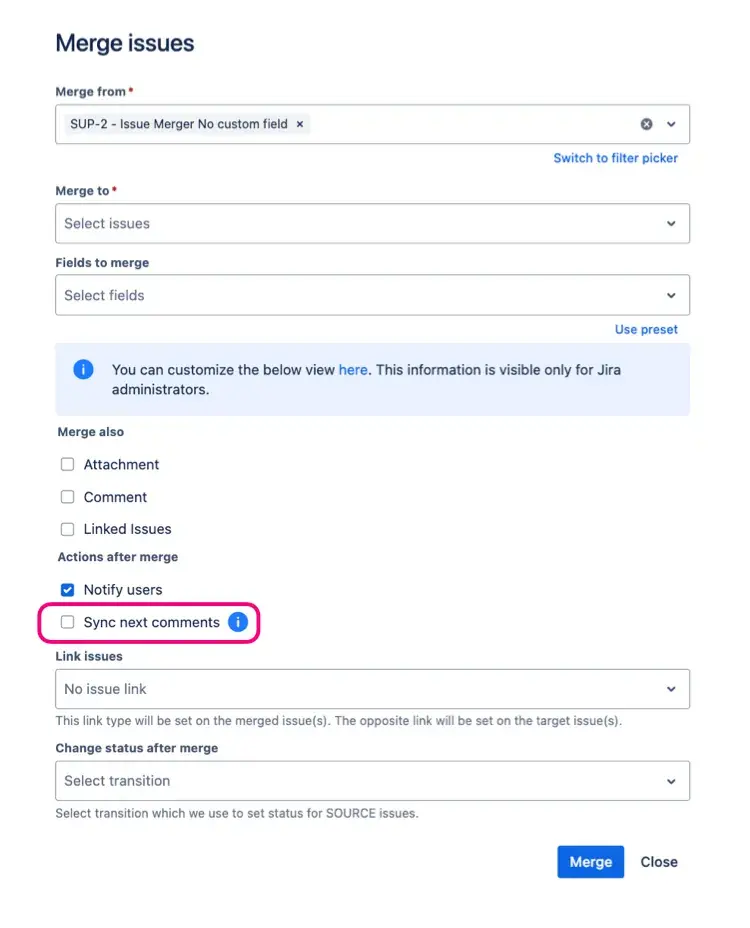Open the Link issues dropdown
The width and height of the screenshot is (750, 928).
tap(372, 689)
